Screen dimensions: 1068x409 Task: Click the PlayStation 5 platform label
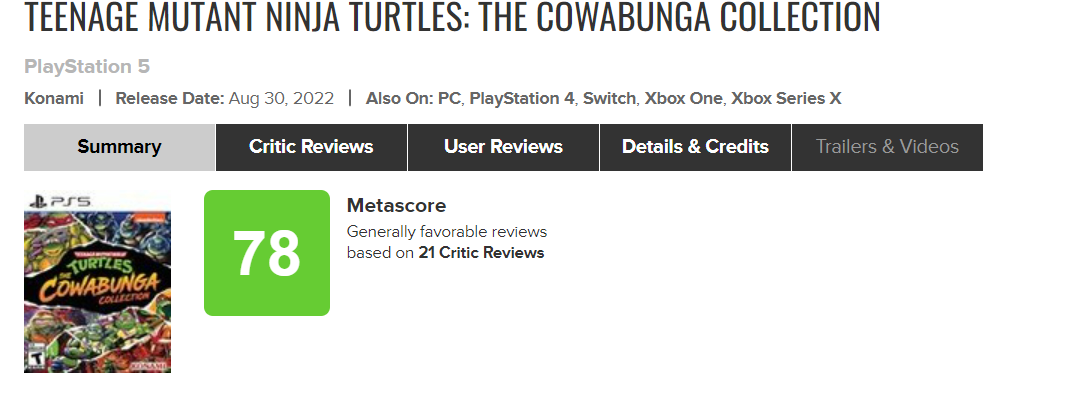[x=87, y=67]
